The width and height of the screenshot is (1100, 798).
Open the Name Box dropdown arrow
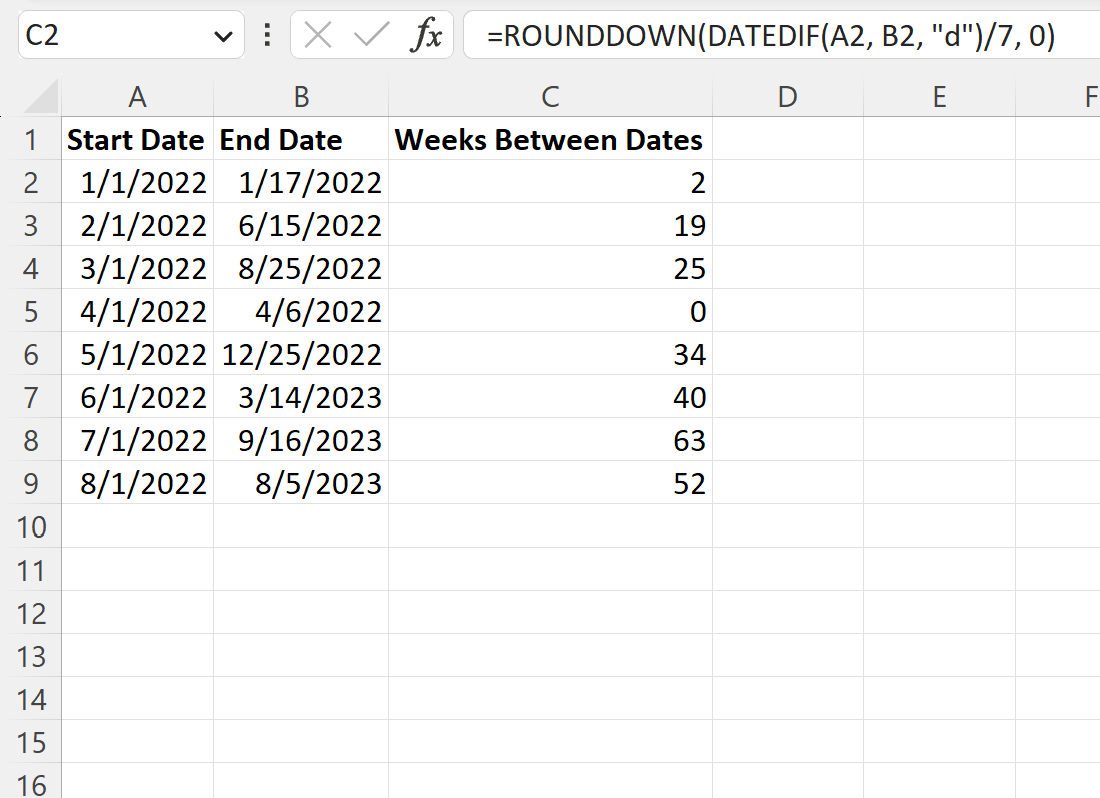225,33
